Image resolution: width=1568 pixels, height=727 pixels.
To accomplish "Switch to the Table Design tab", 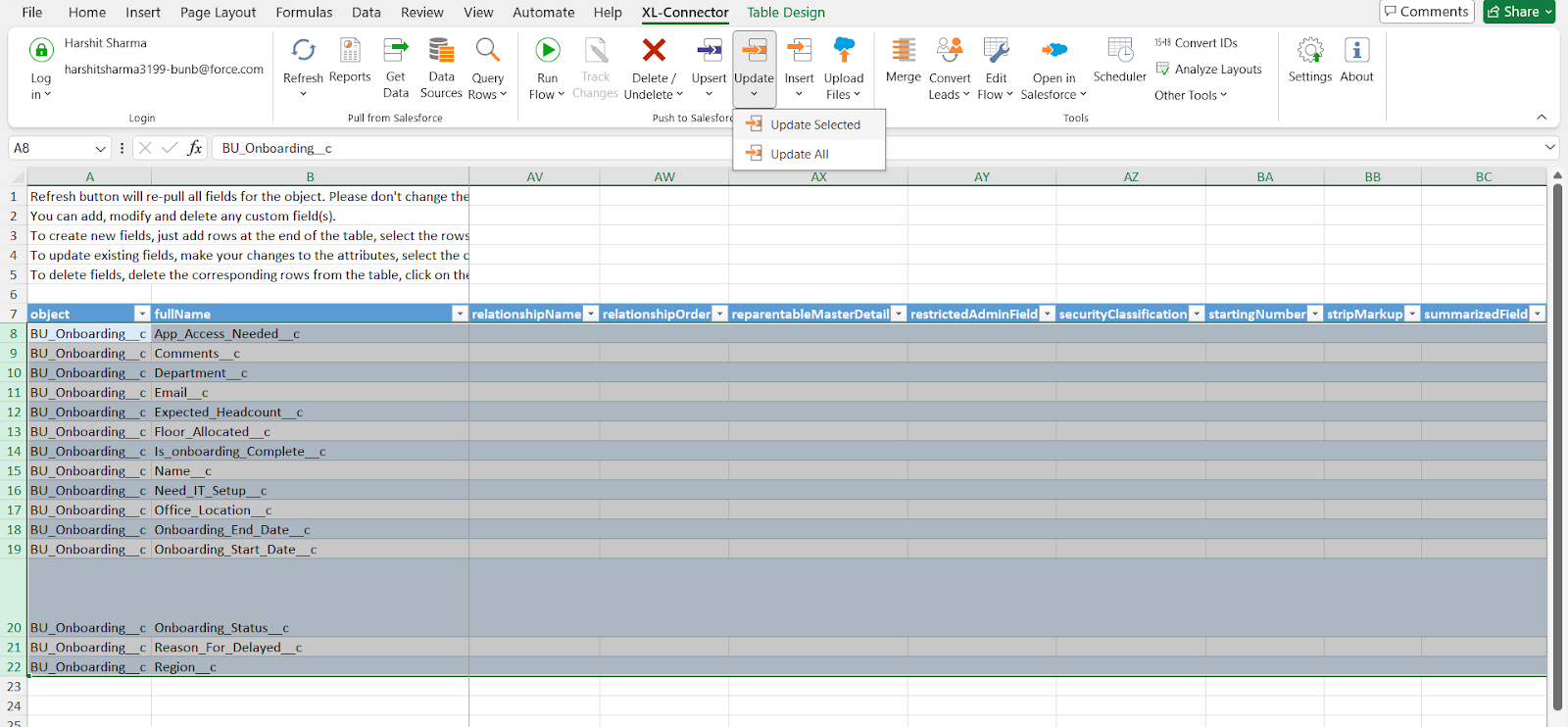I will tap(786, 13).
